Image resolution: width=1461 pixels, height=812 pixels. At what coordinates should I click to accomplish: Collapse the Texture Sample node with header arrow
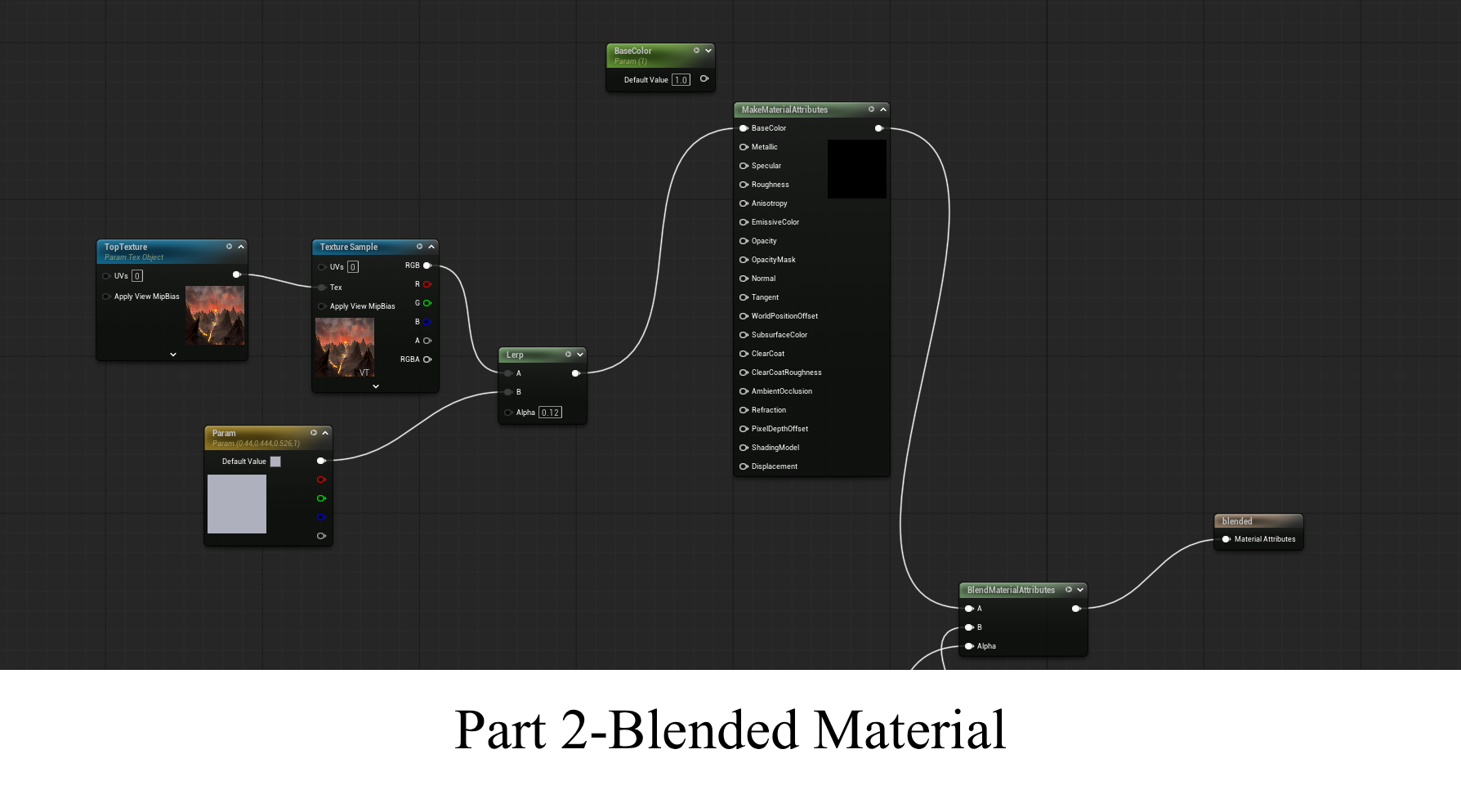tap(431, 247)
